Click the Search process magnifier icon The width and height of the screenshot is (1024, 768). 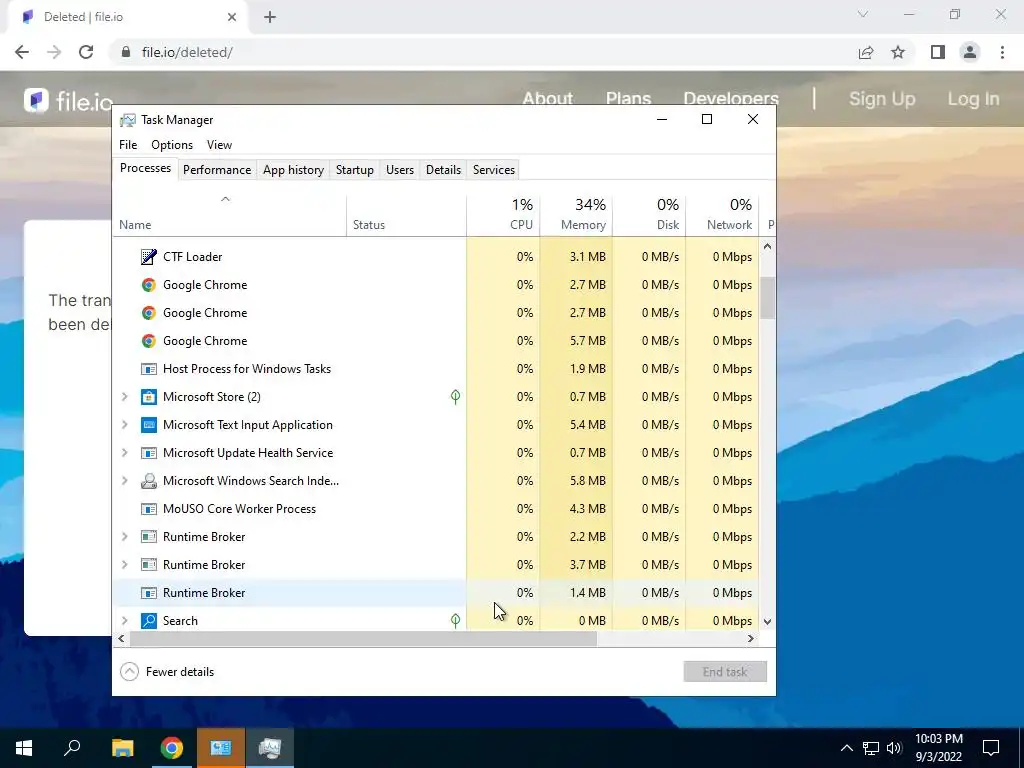(x=149, y=620)
